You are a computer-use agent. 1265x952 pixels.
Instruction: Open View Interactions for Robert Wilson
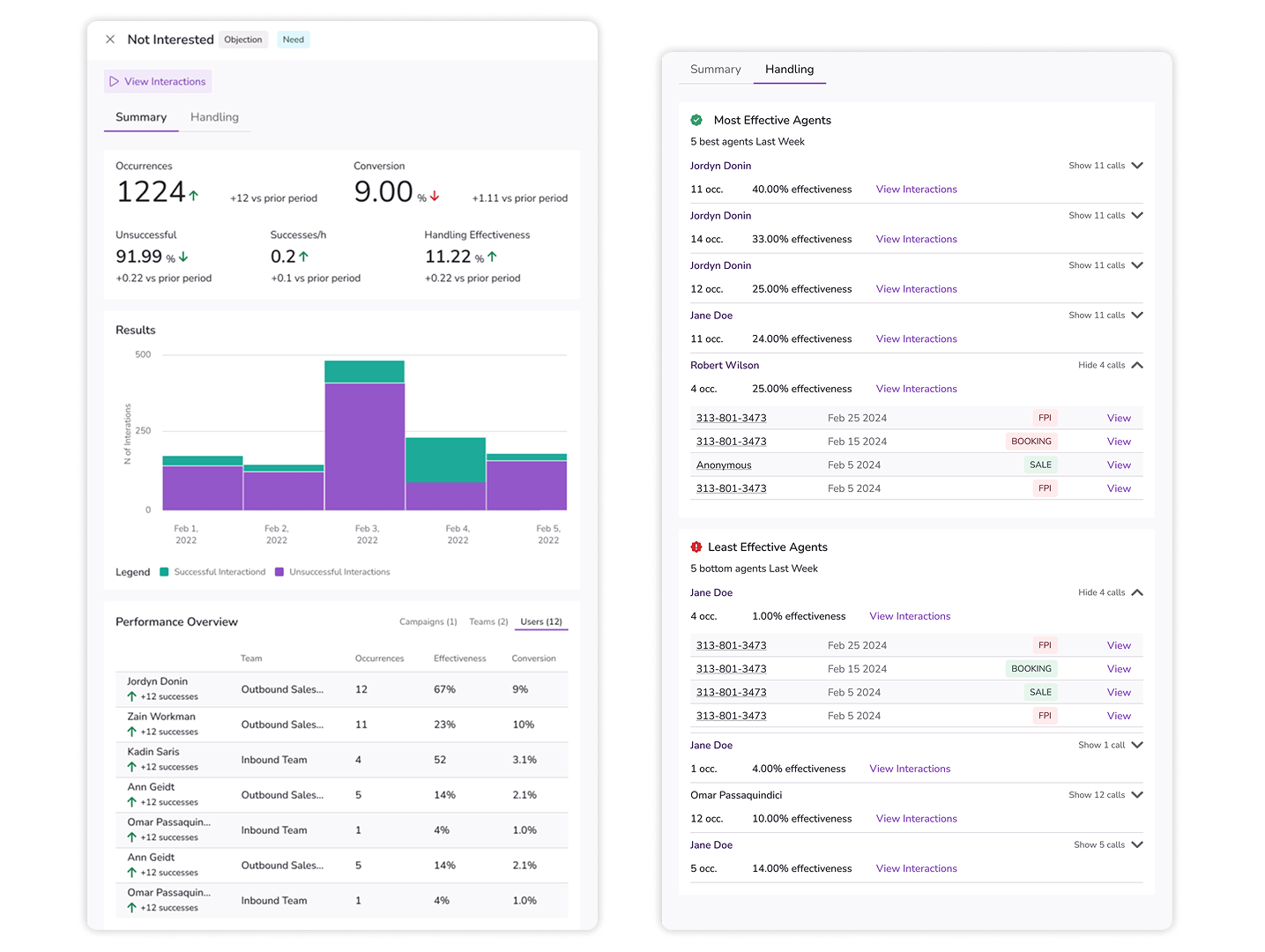[x=917, y=389]
